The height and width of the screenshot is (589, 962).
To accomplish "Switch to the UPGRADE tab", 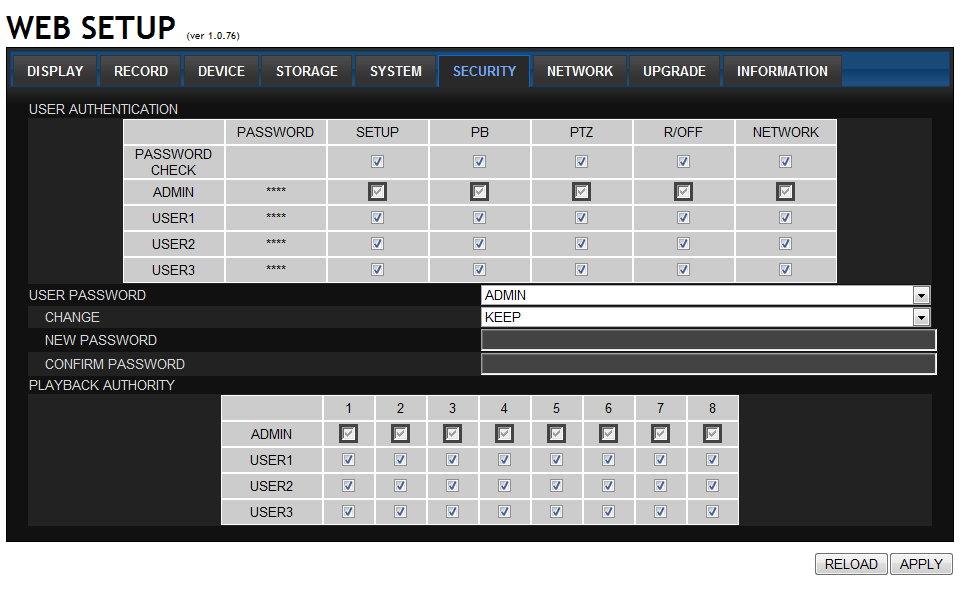I will [x=674, y=71].
